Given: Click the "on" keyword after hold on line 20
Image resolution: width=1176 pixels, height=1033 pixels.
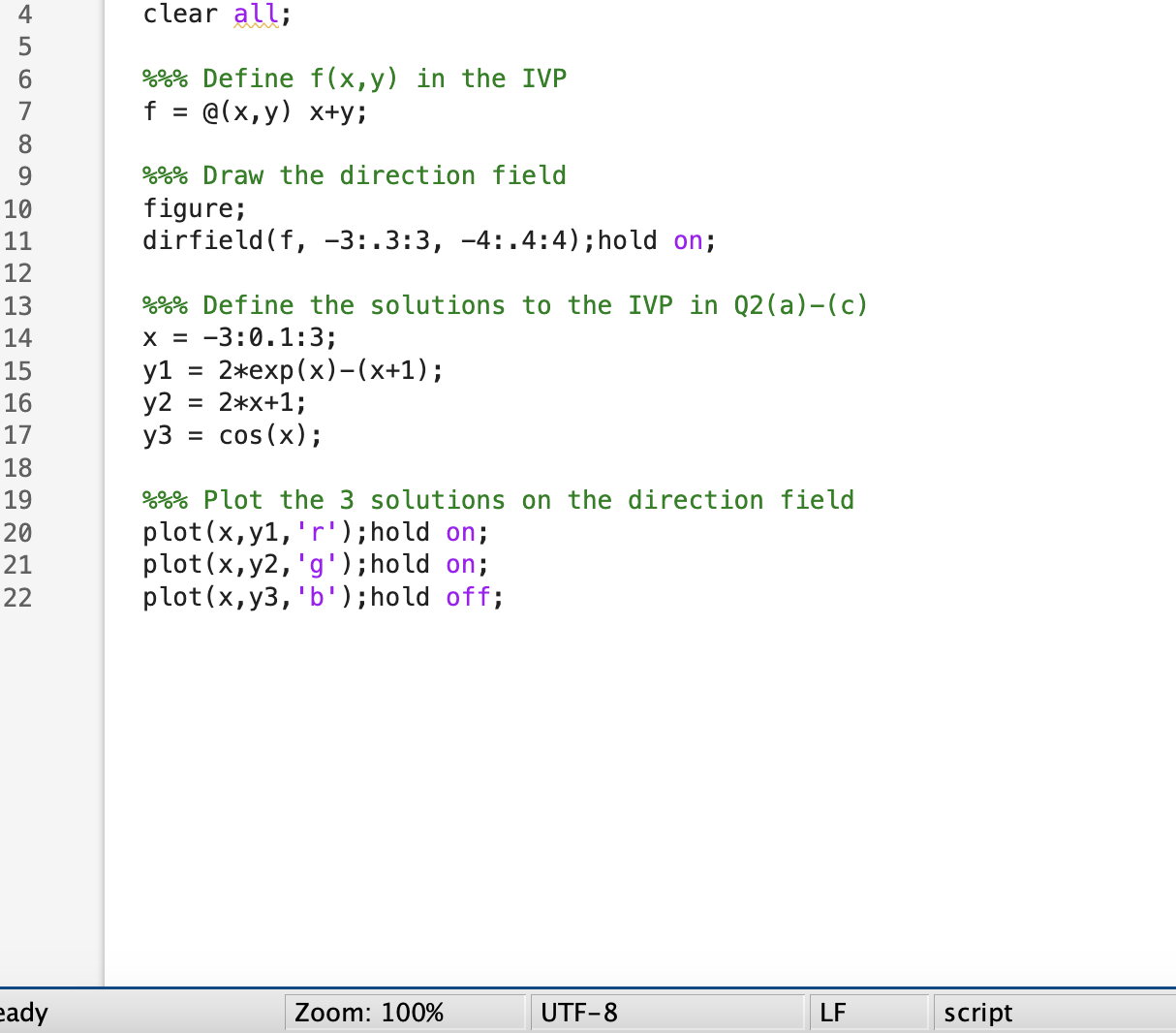Looking at the screenshot, I should (462, 532).
